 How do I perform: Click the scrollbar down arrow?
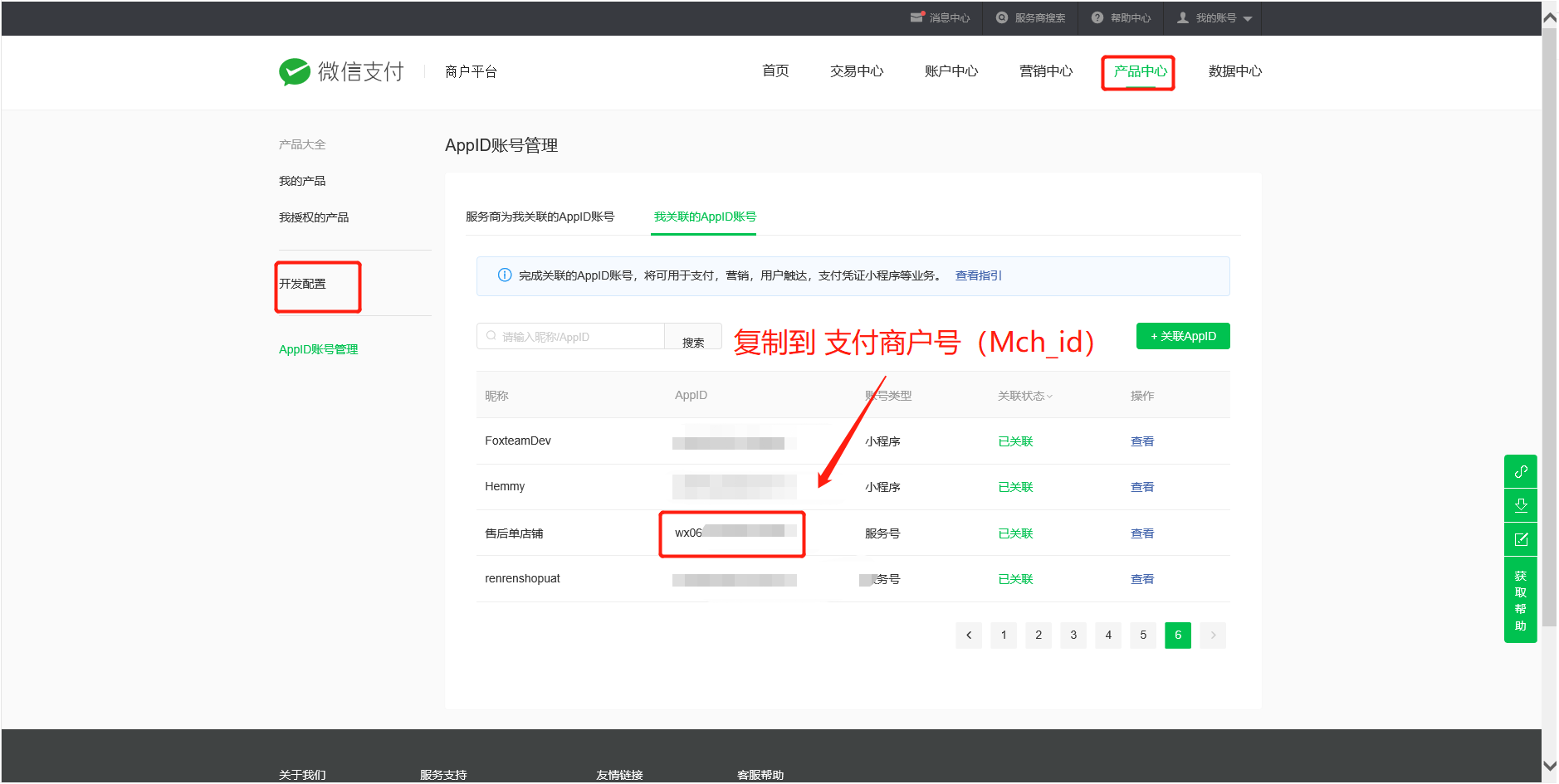[1549, 766]
